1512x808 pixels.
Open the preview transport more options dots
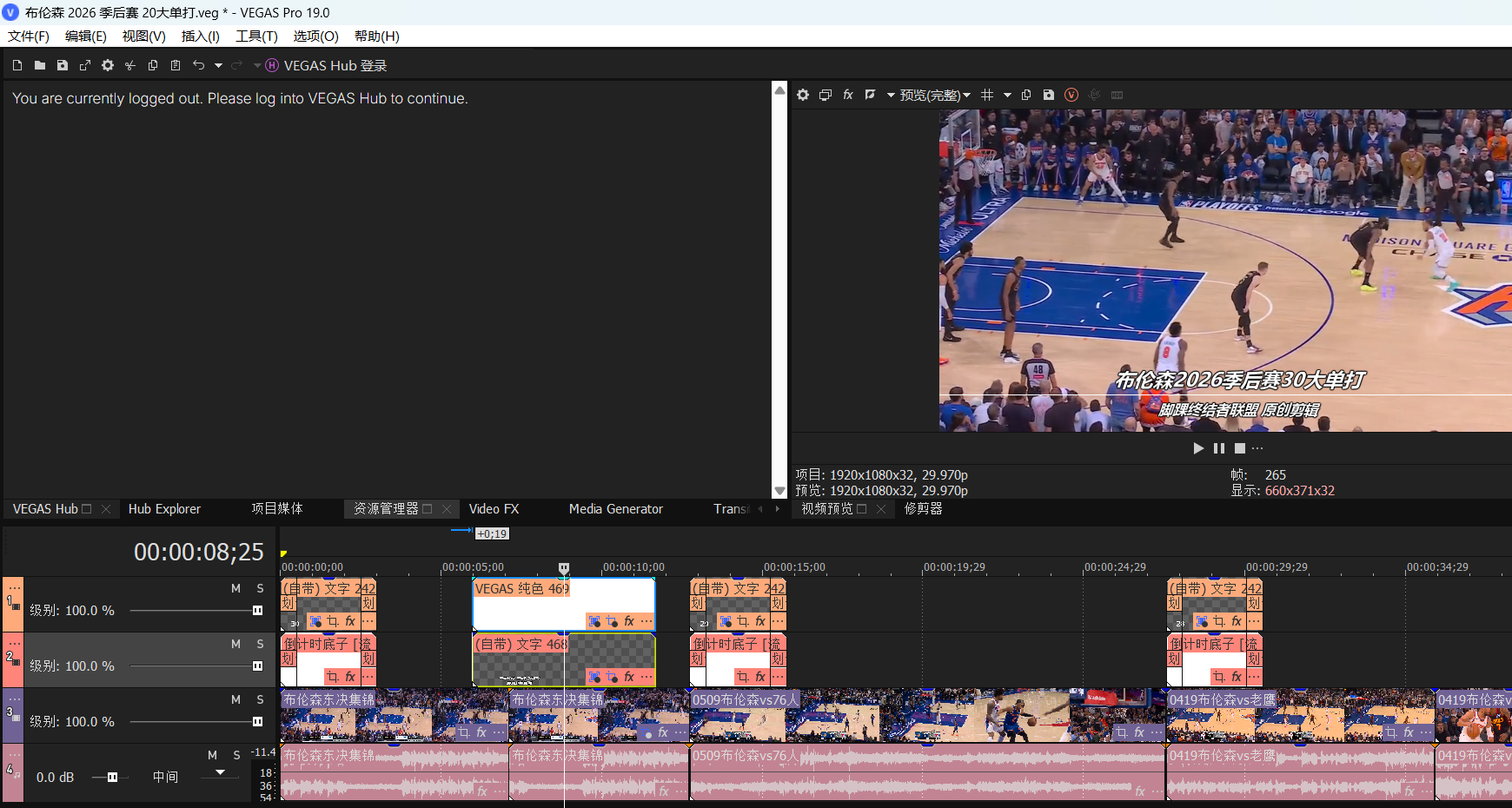(1257, 448)
